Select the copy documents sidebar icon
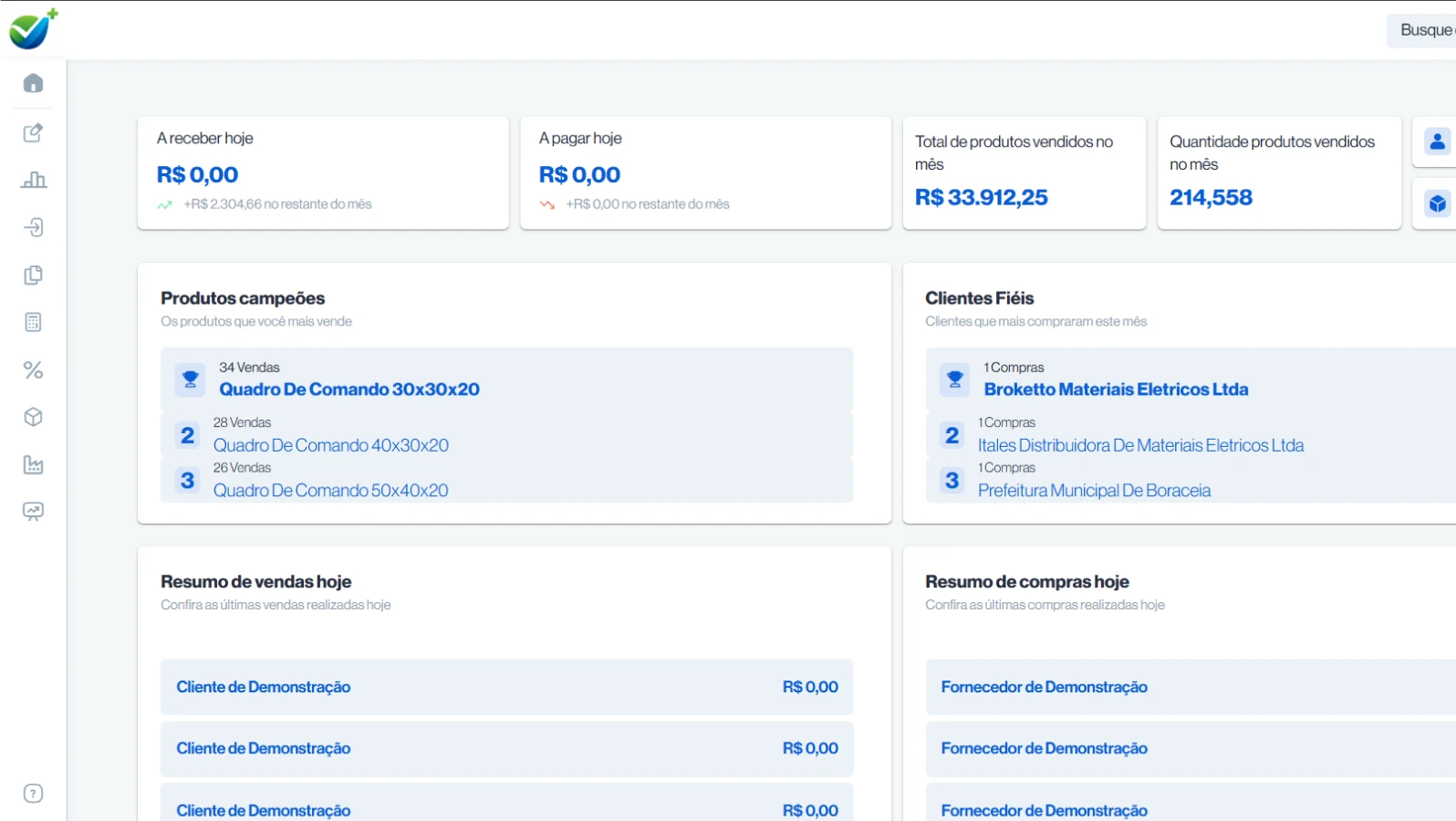The image size is (1456, 821). tap(33, 275)
